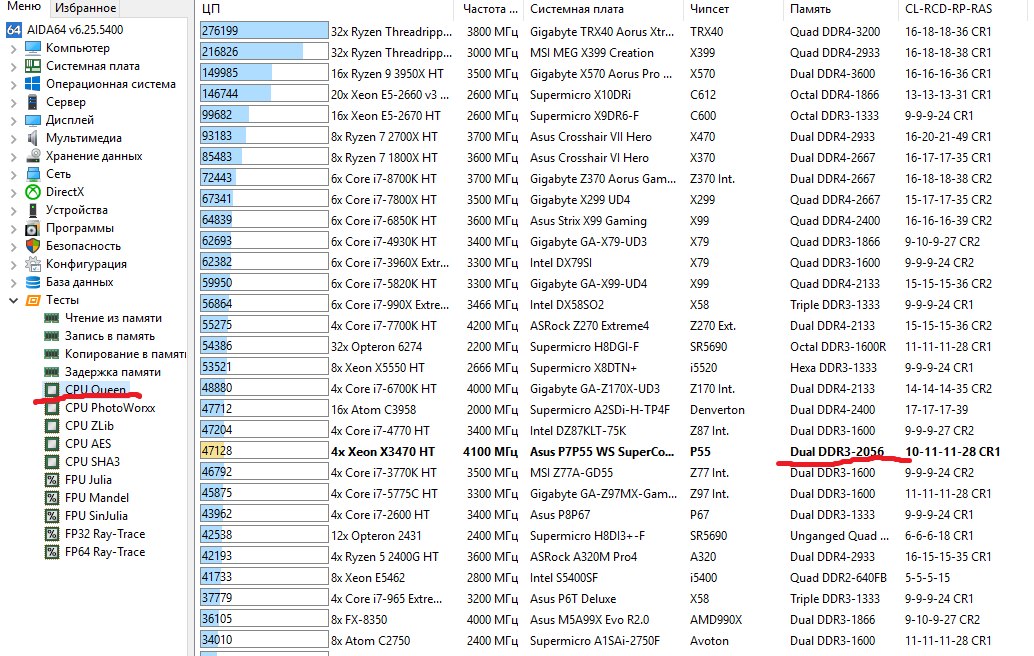
Task: Click the Системная плата motherboard icon
Action: tap(33, 66)
